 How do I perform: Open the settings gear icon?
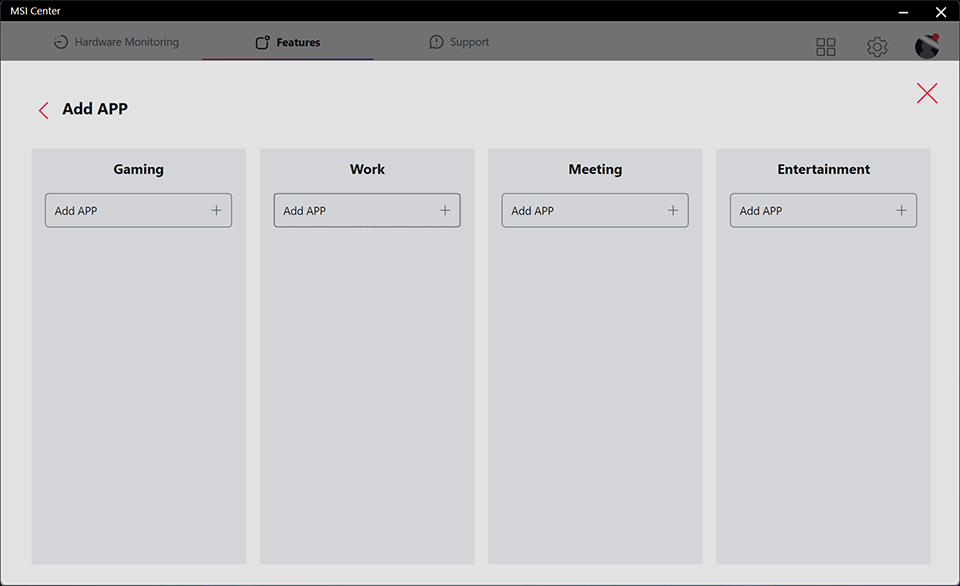point(877,47)
